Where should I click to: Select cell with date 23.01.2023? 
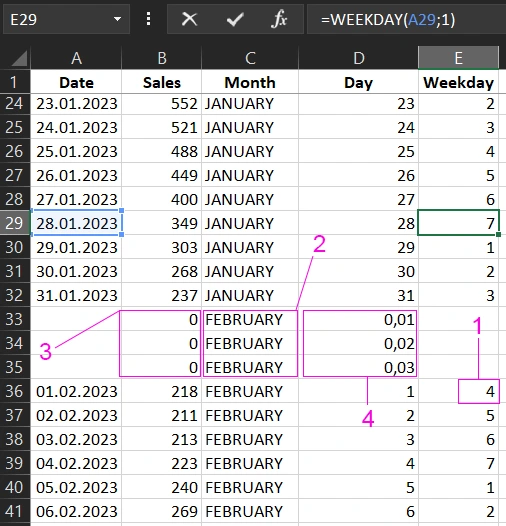pyautogui.click(x=76, y=104)
